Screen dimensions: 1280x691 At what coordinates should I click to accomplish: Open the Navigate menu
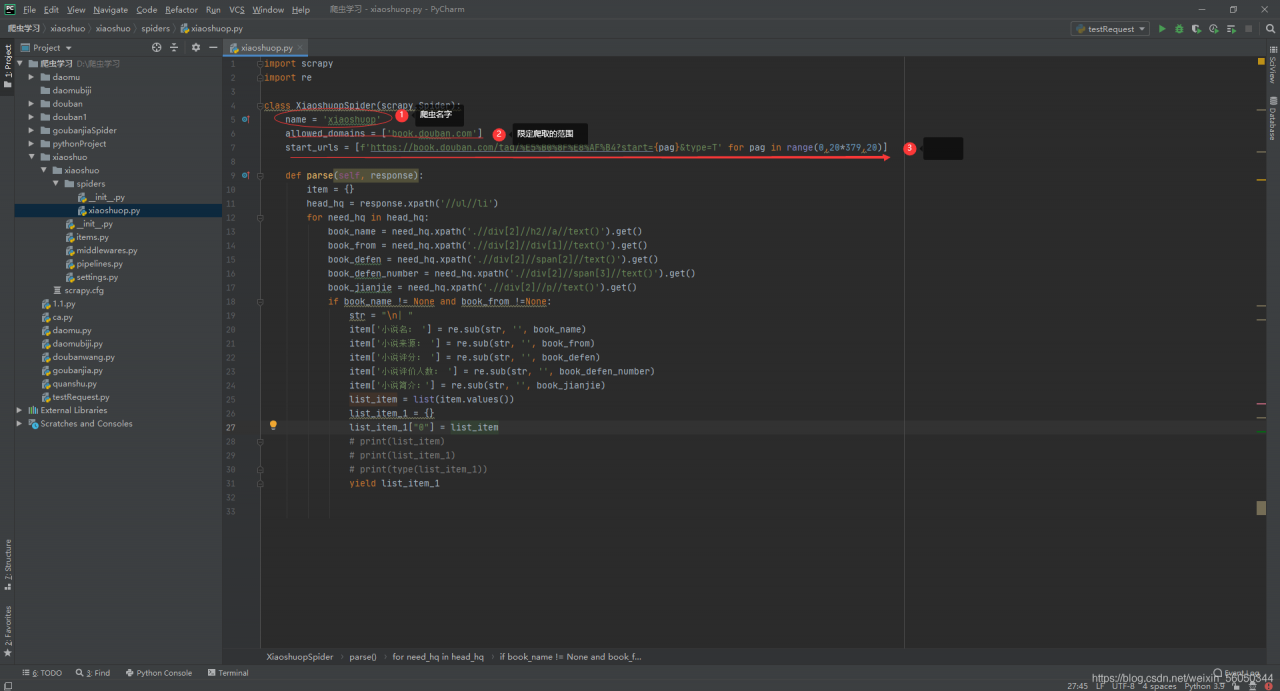click(111, 10)
